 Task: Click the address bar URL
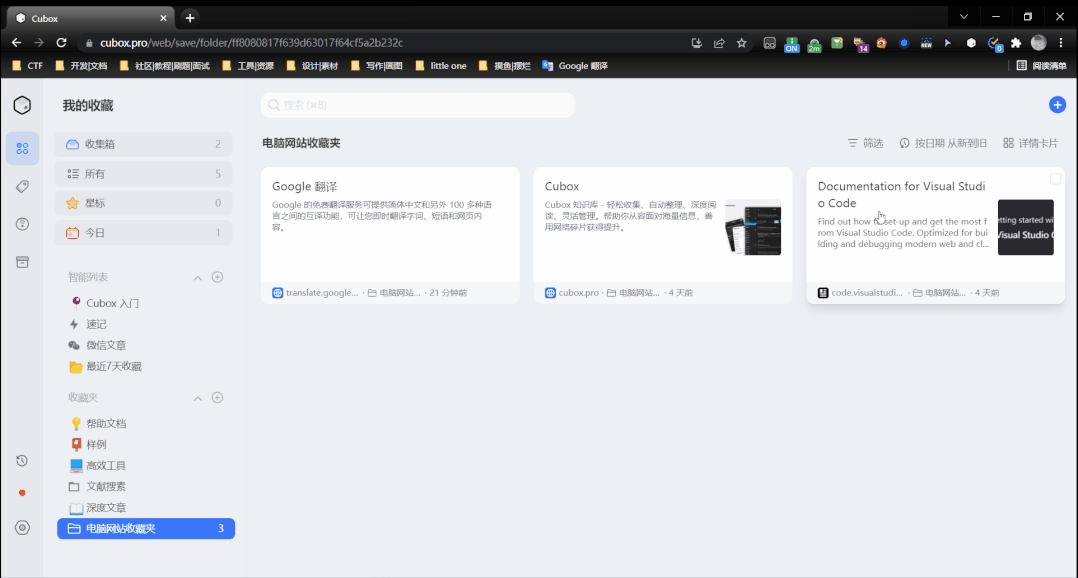(252, 43)
